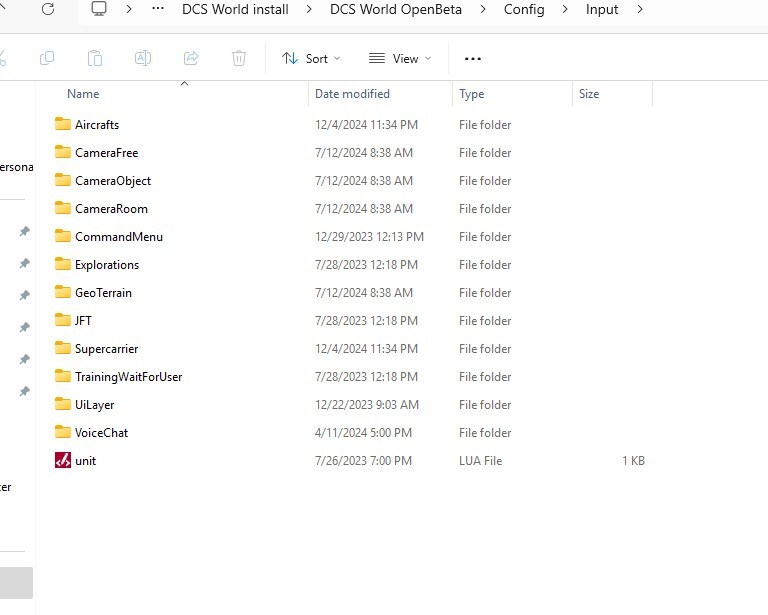Click the Refresh icon in address bar
This screenshot has width=768, height=615.
tap(48, 9)
